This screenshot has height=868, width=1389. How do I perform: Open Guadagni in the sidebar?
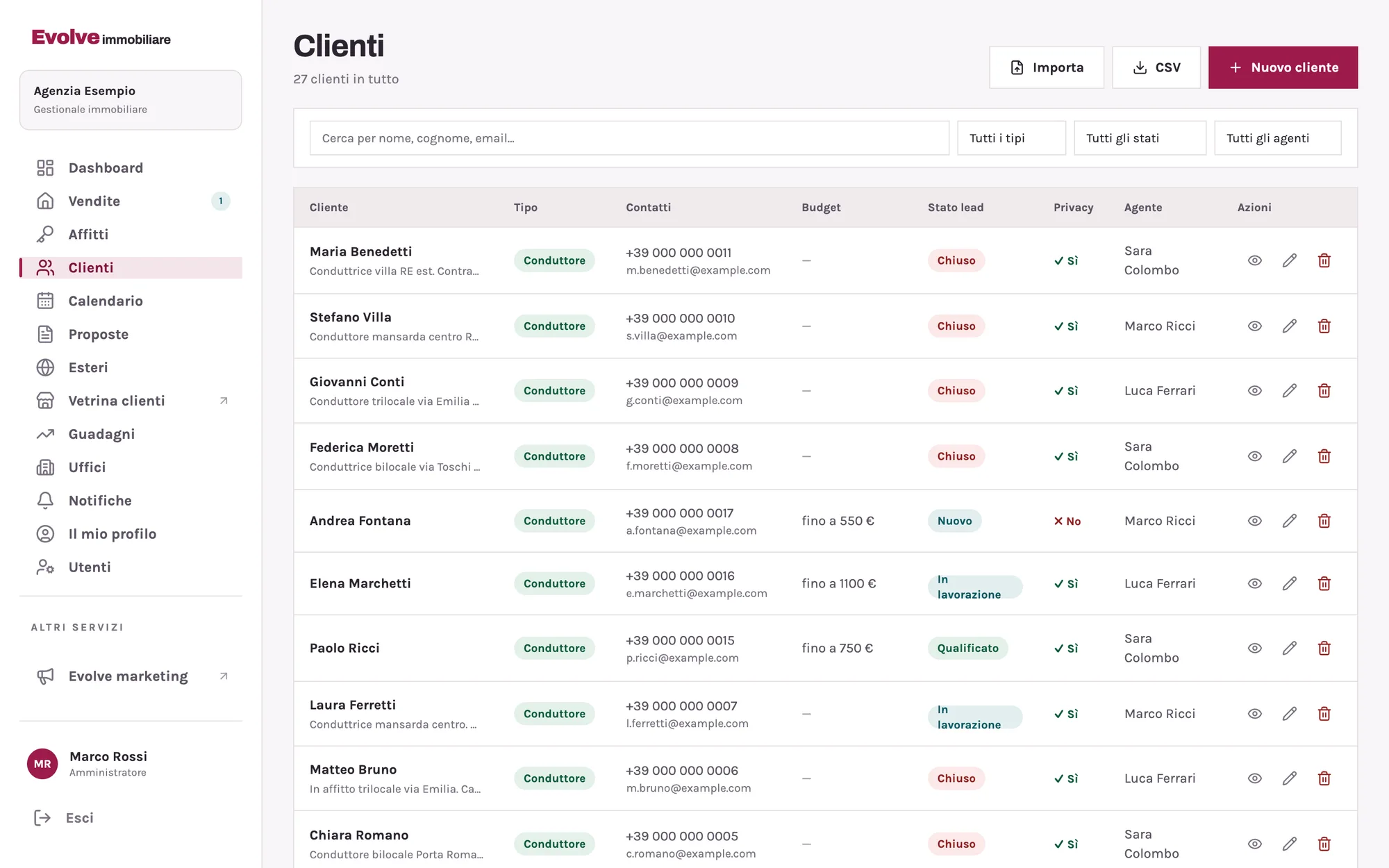pyautogui.click(x=131, y=434)
